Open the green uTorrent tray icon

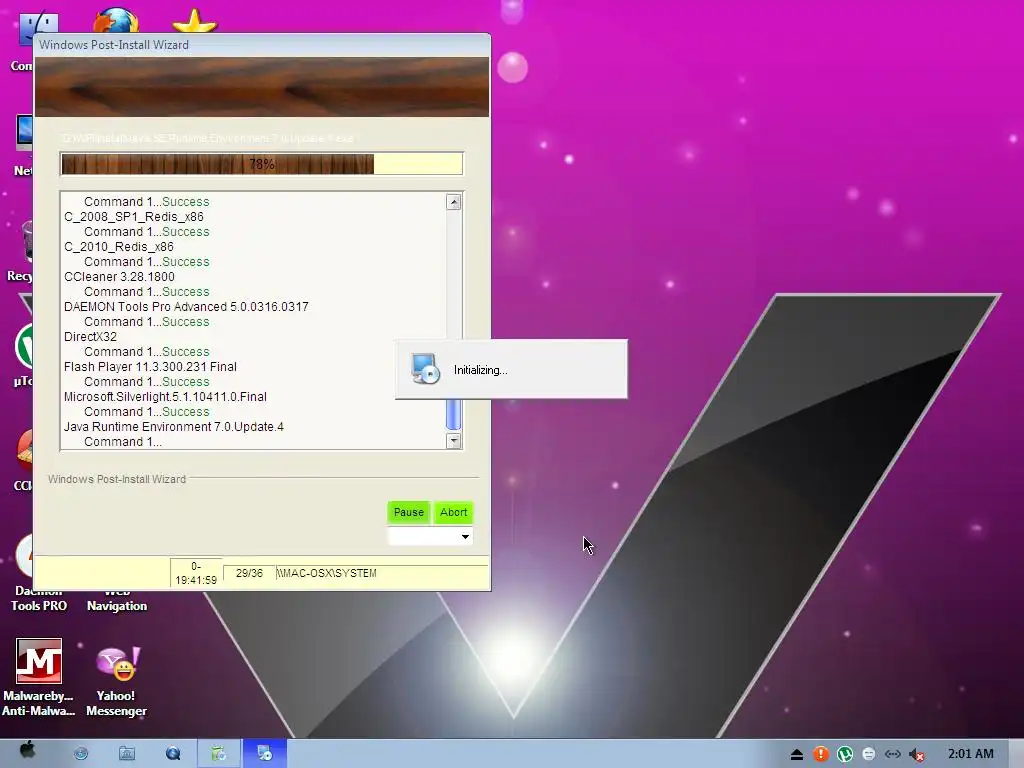coord(845,754)
